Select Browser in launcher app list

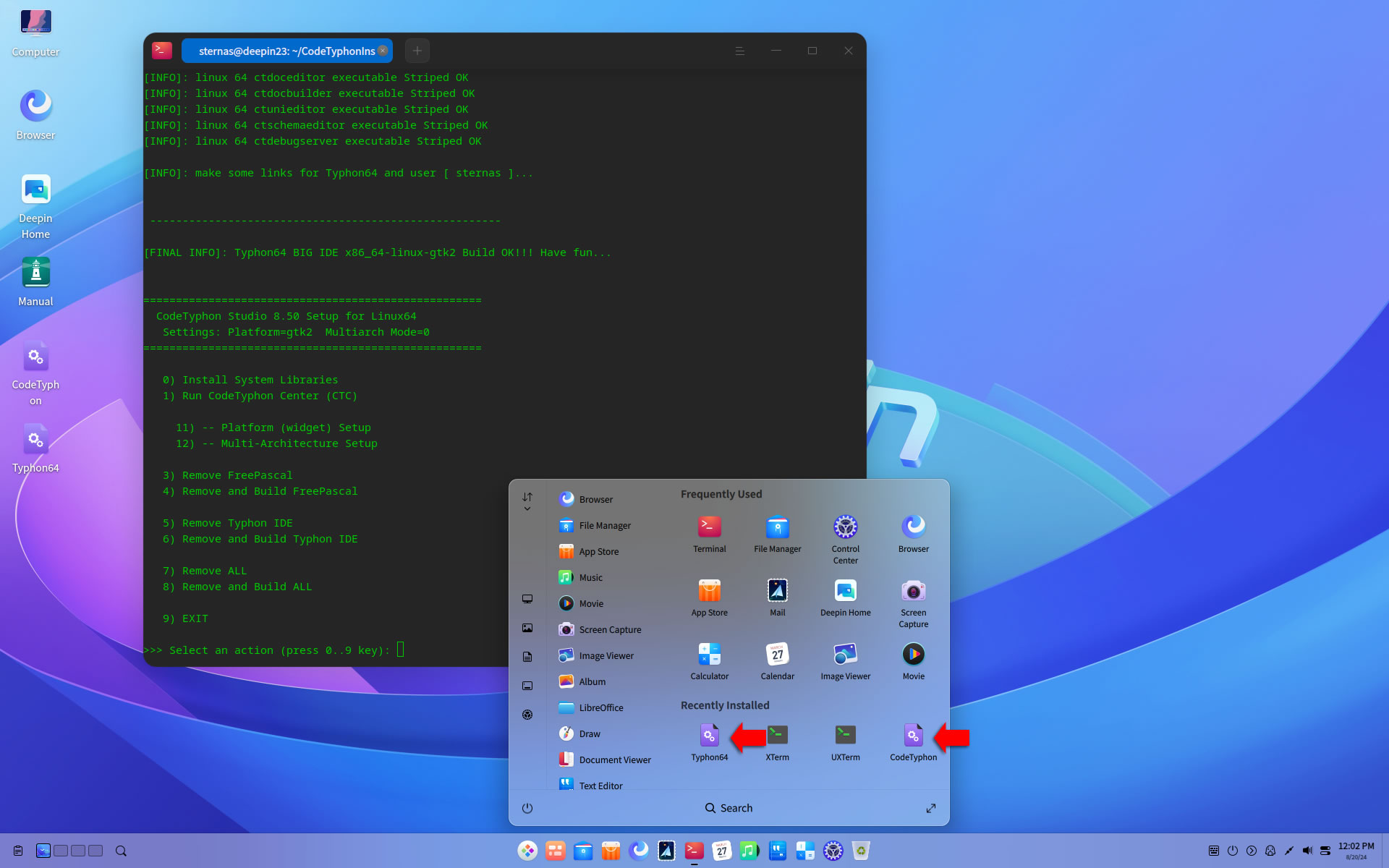coord(608,499)
